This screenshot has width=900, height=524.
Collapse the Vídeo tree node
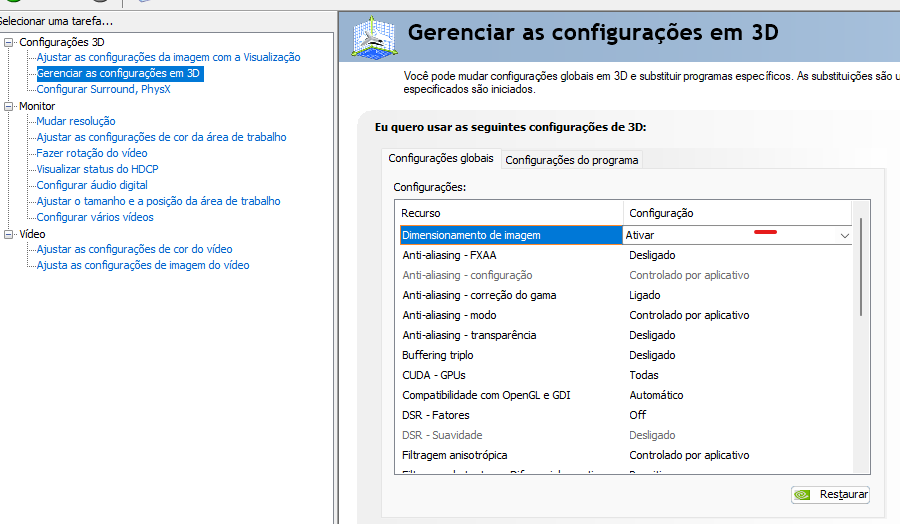[x=9, y=234]
